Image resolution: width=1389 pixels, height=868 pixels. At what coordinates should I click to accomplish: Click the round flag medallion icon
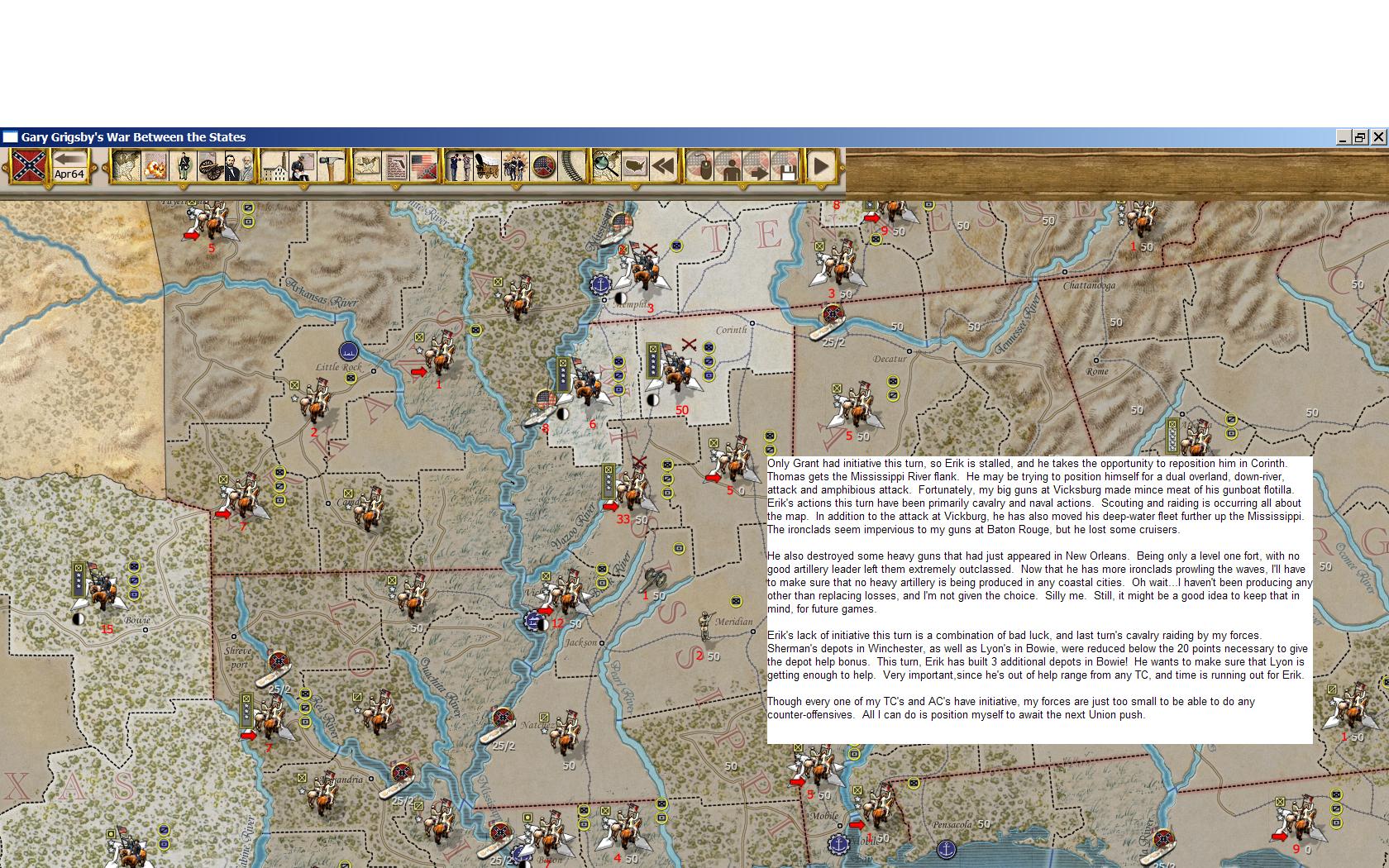542,165
